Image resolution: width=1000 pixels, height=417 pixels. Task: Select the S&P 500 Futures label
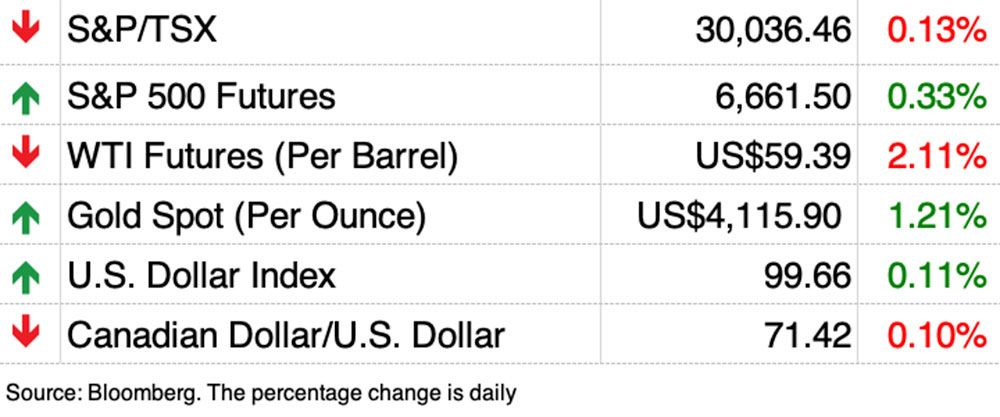pos(201,97)
